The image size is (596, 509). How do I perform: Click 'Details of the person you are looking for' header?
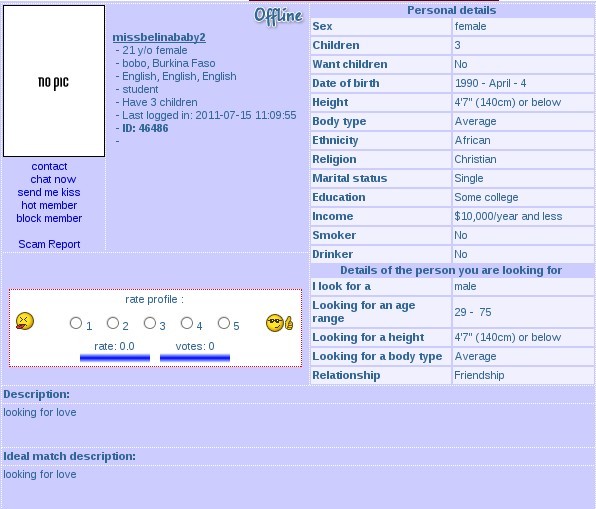[451, 270]
